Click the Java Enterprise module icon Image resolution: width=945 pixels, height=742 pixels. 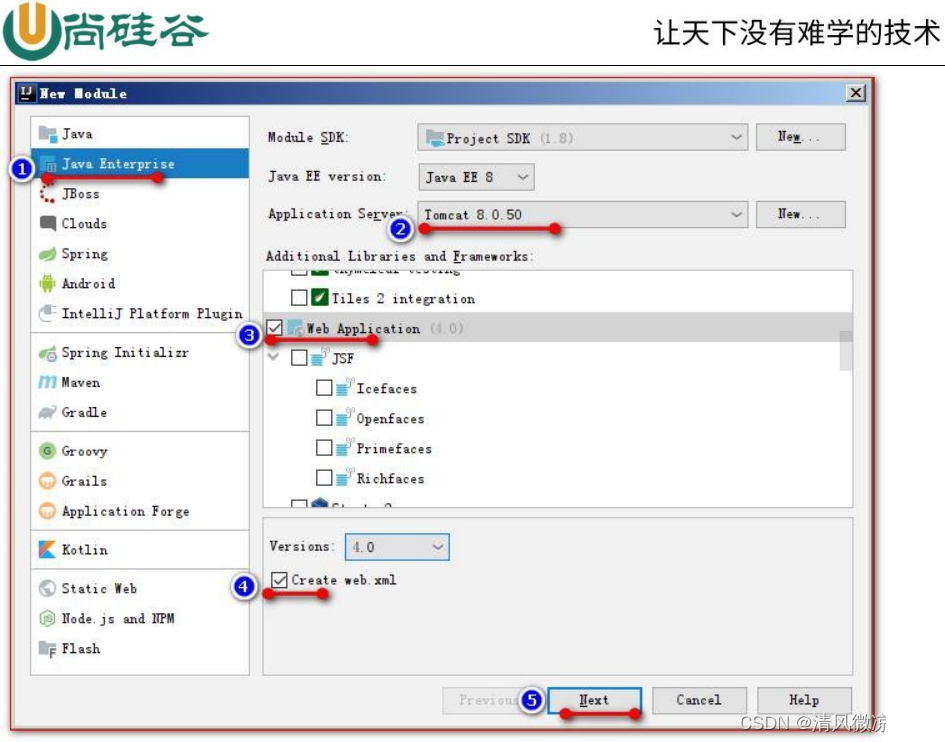coord(48,164)
